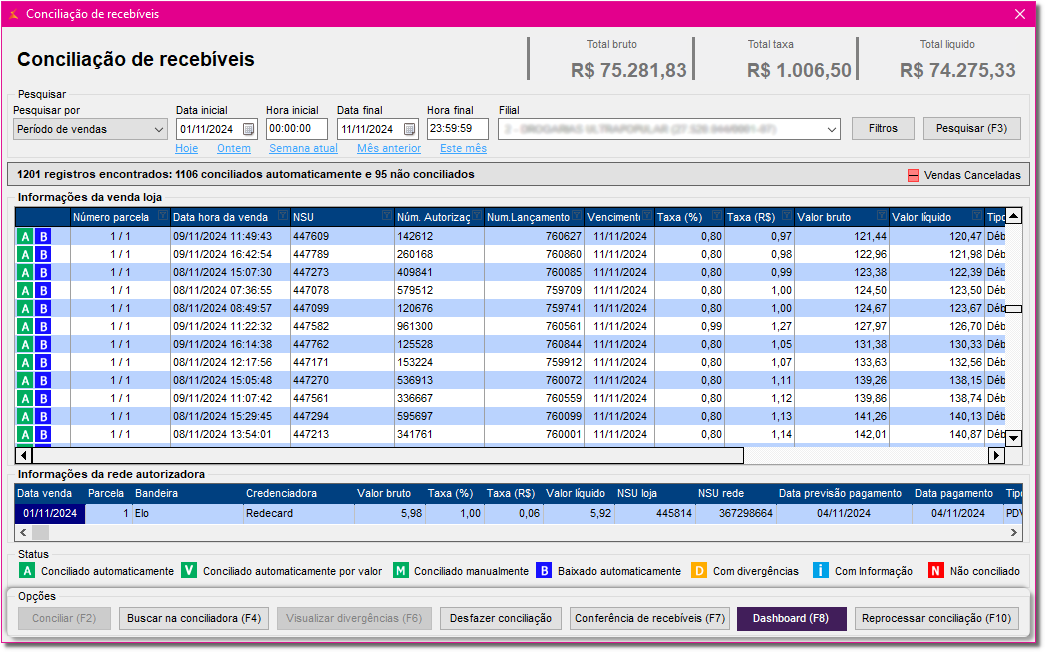Click the blue B icon in NSU 447294 row
Screen dimensions: 1045x652
pos(43,417)
